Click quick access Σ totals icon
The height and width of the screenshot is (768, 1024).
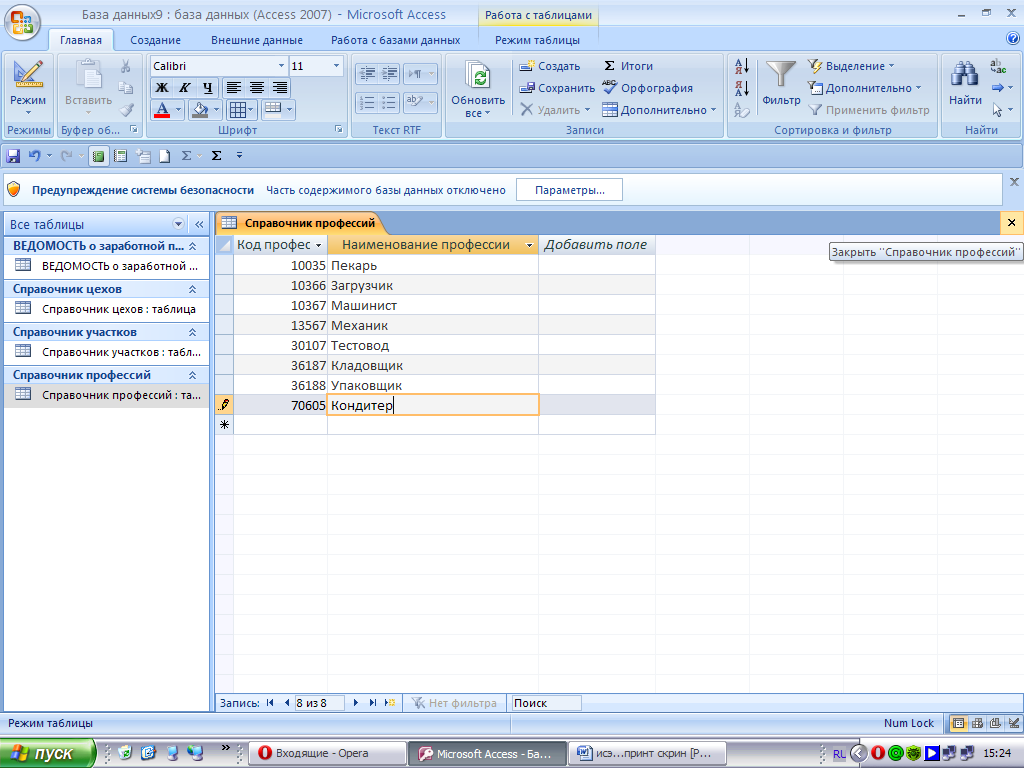(217, 155)
